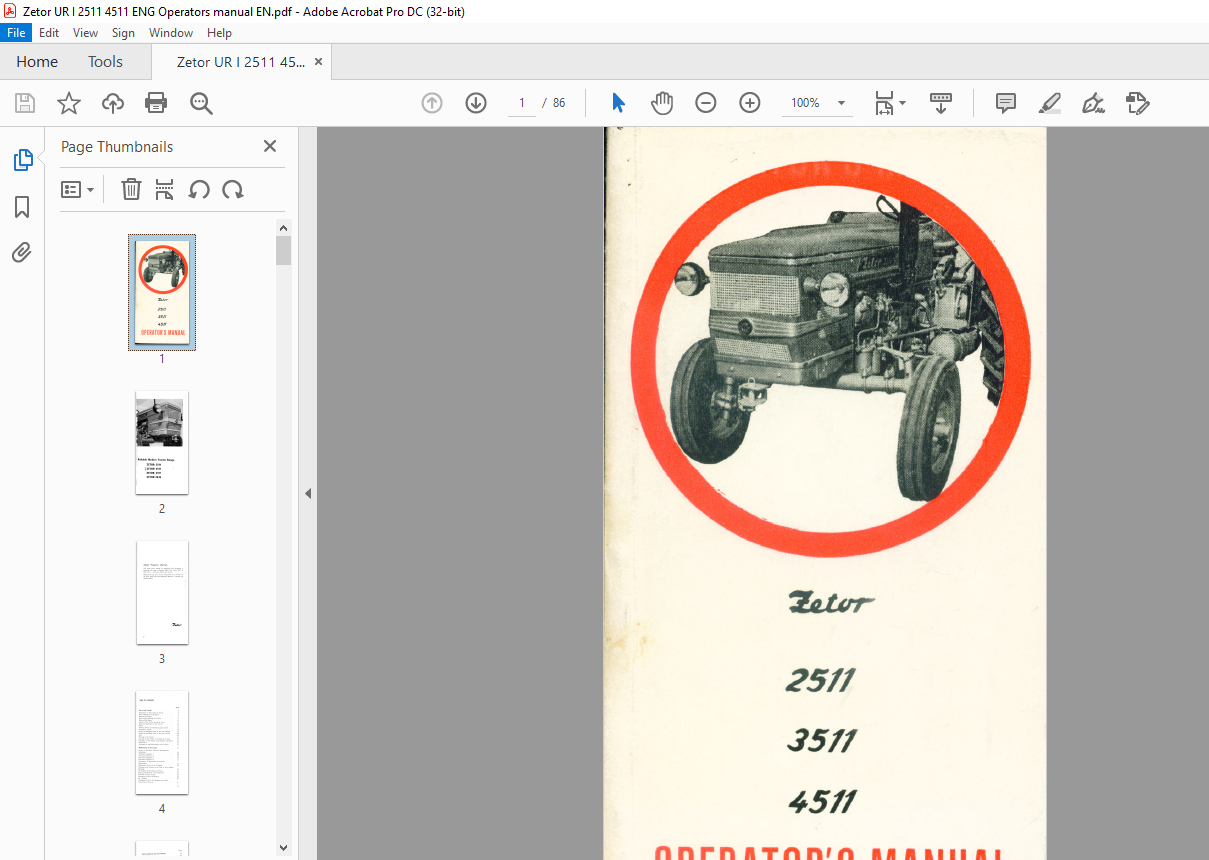Activate the Hand pan tool
The height and width of the screenshot is (860, 1209).
click(662, 103)
